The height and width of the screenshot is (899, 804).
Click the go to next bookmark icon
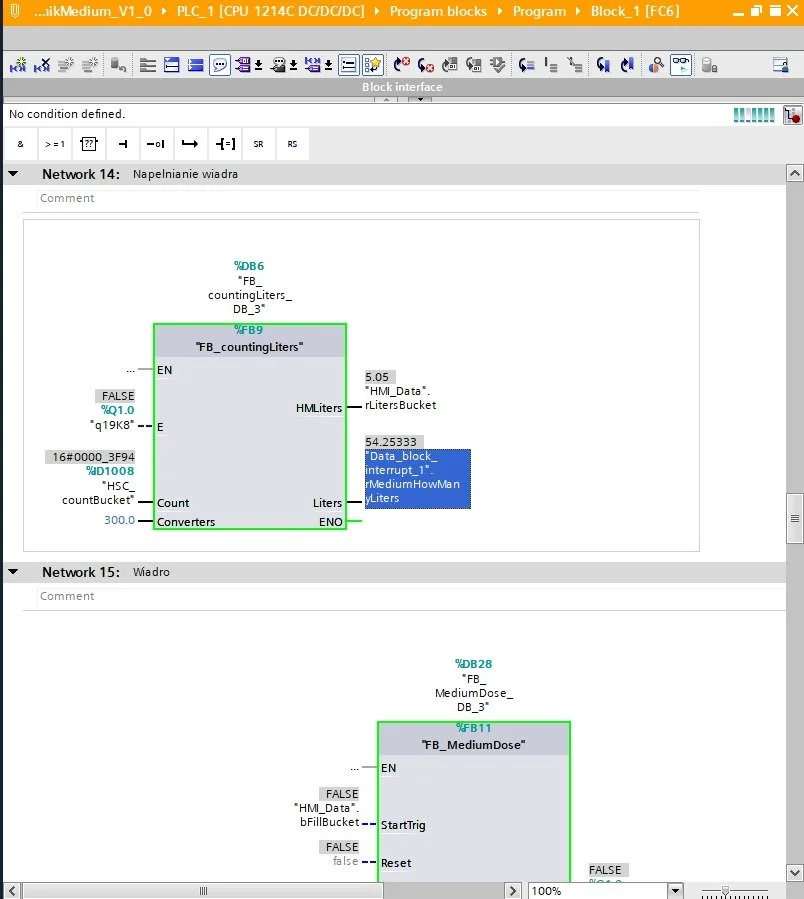click(x=627, y=65)
